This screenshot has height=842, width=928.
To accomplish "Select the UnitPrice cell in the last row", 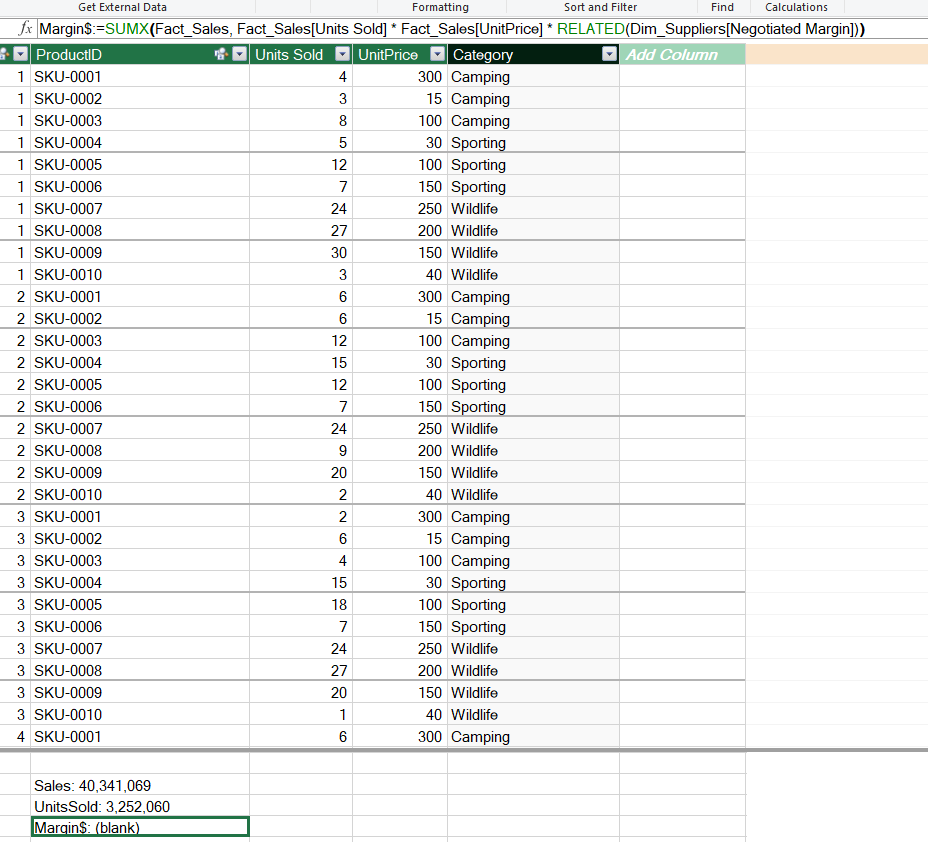I will tap(400, 737).
